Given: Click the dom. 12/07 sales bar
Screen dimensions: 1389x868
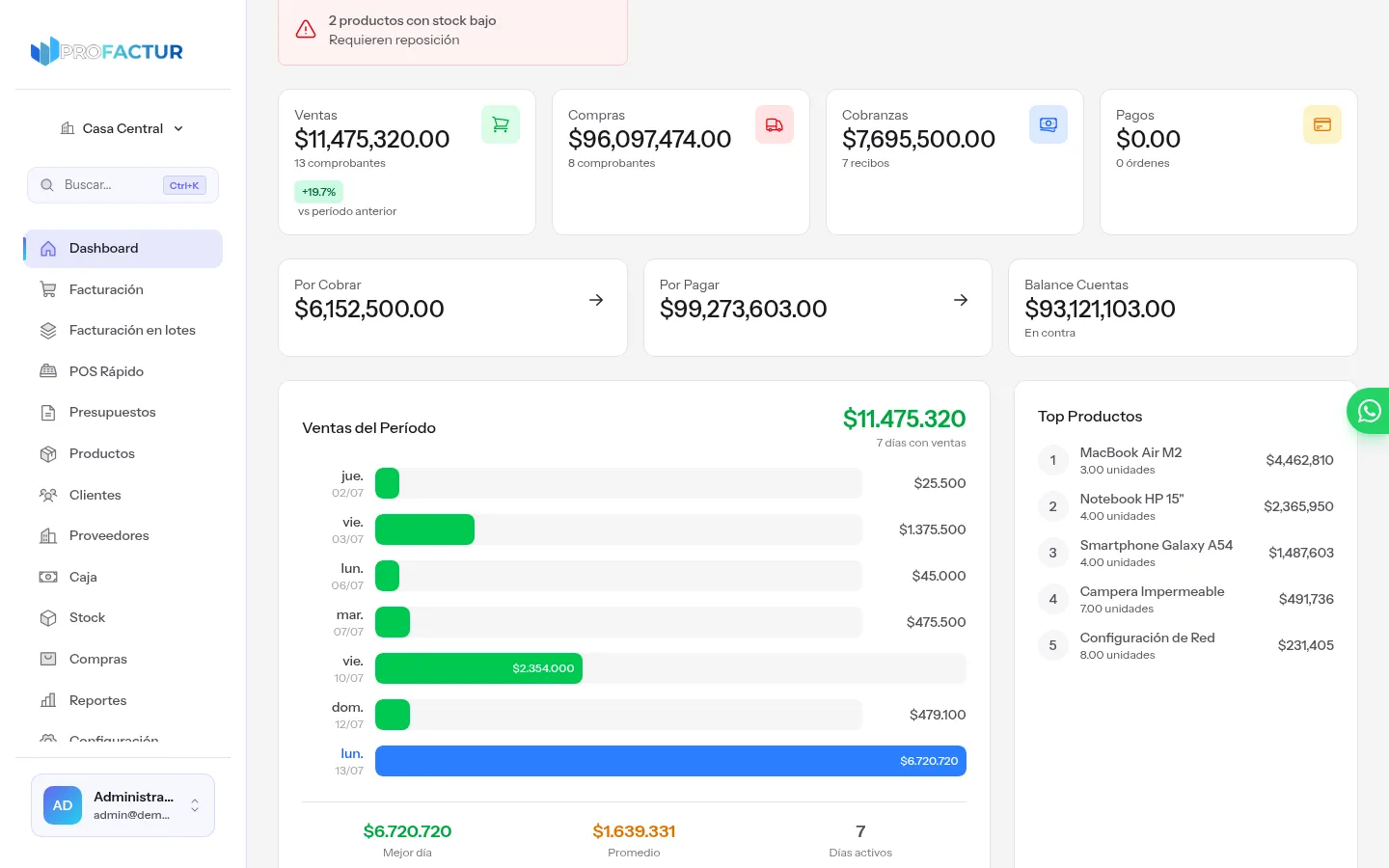Looking at the screenshot, I should coord(393,715).
